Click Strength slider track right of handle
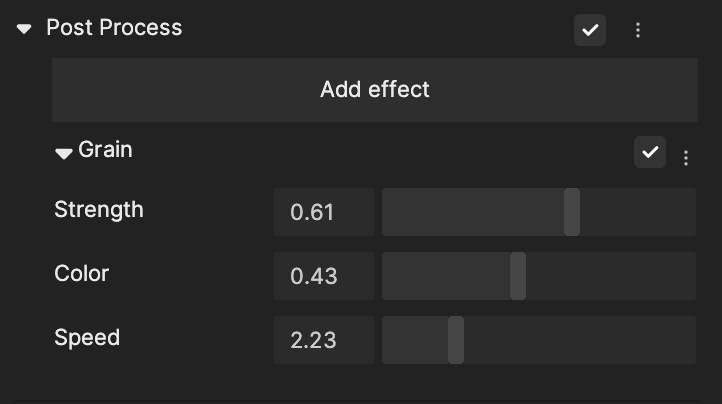 (638, 212)
